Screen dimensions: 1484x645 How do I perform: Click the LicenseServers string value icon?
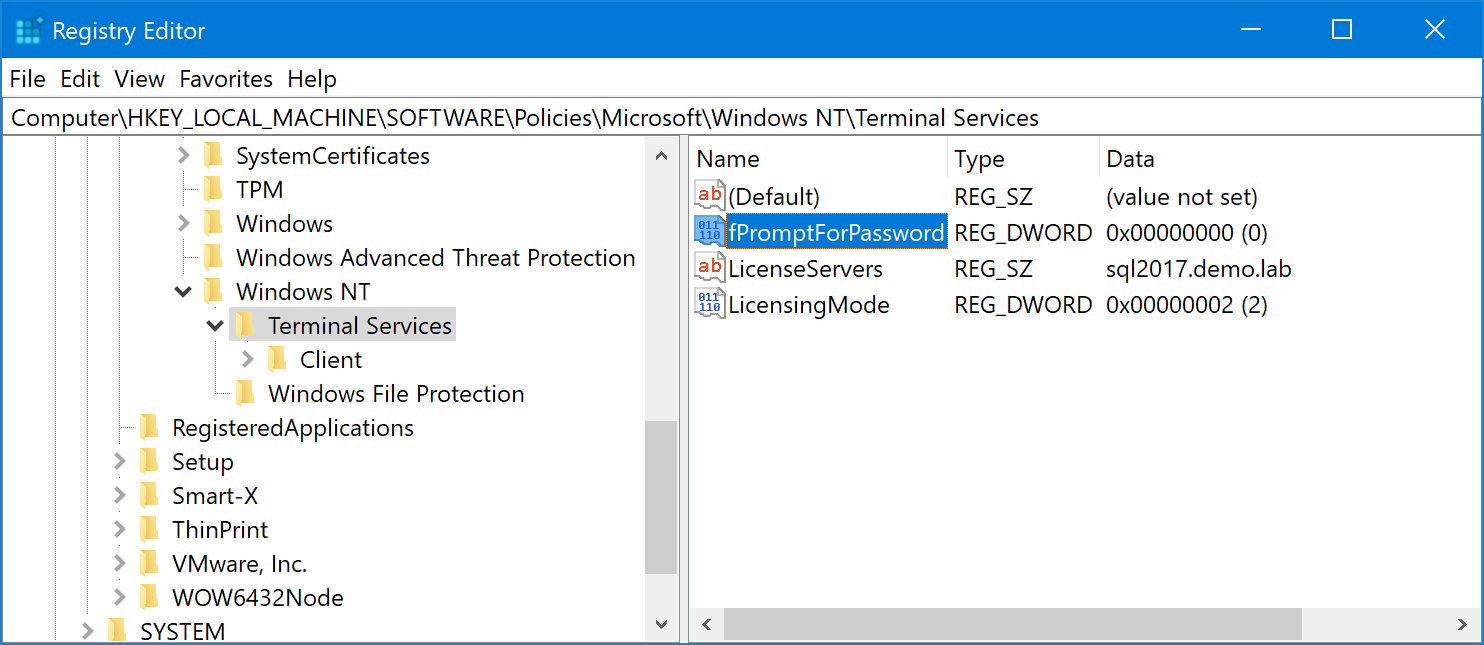[709, 269]
